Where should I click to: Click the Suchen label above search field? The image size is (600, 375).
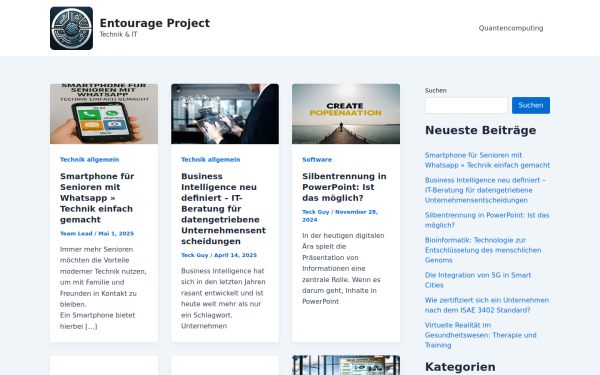[435, 90]
